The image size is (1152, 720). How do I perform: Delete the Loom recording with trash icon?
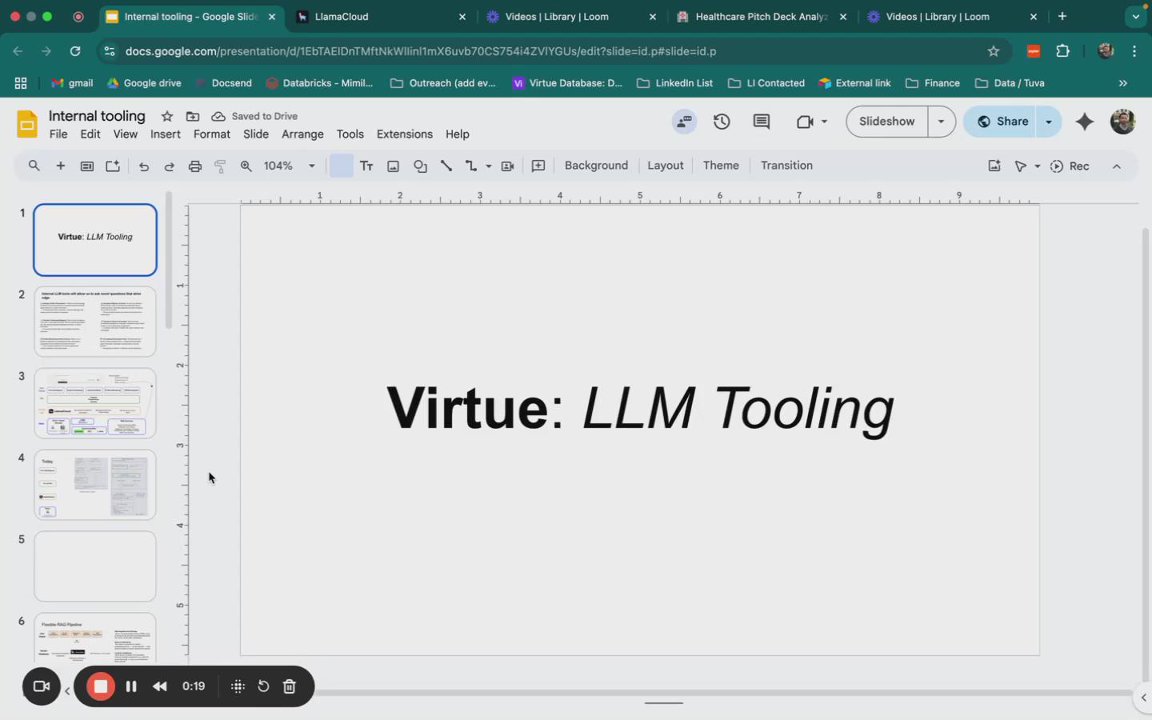tap(289, 686)
